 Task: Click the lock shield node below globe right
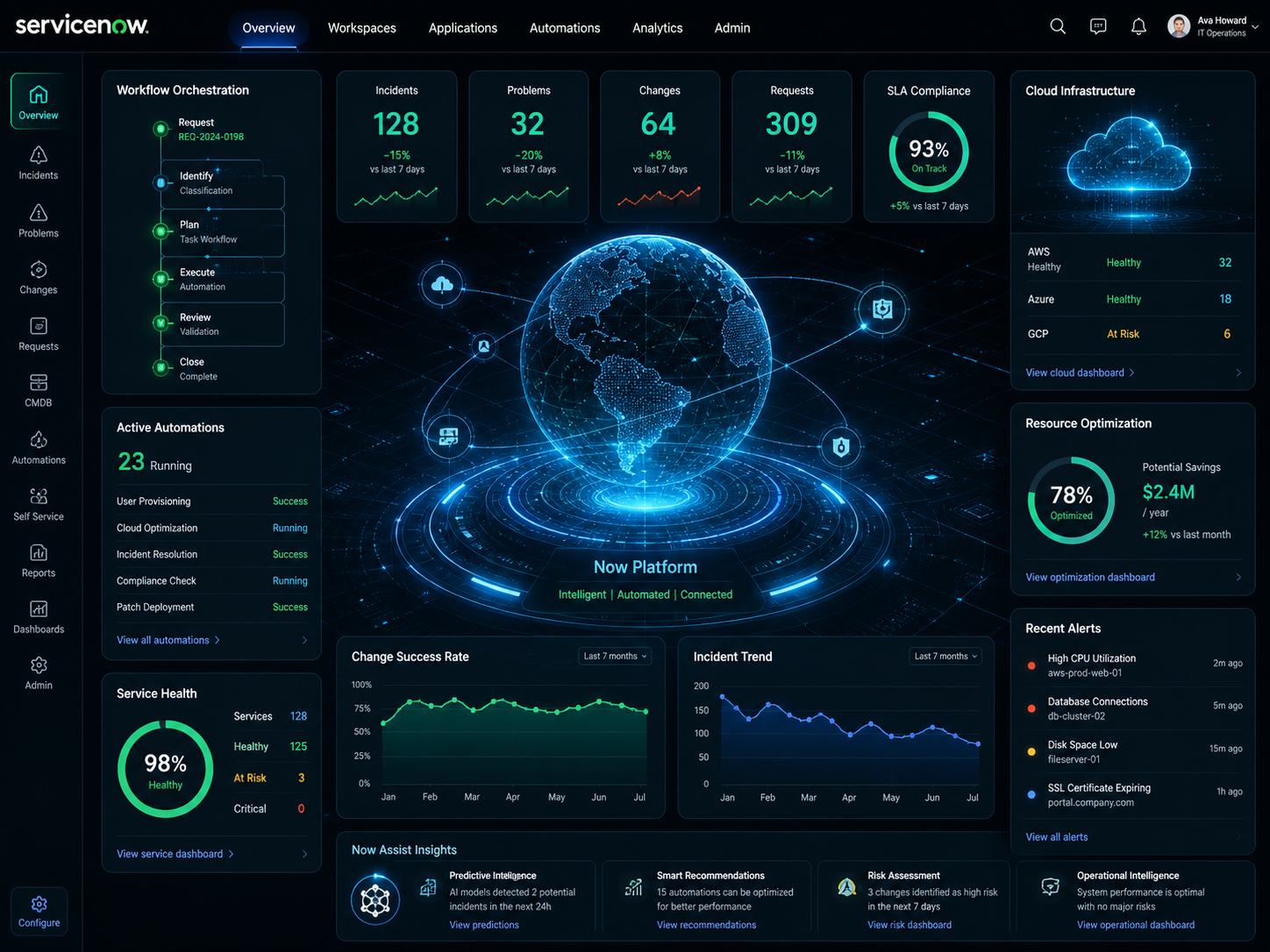[x=841, y=447]
